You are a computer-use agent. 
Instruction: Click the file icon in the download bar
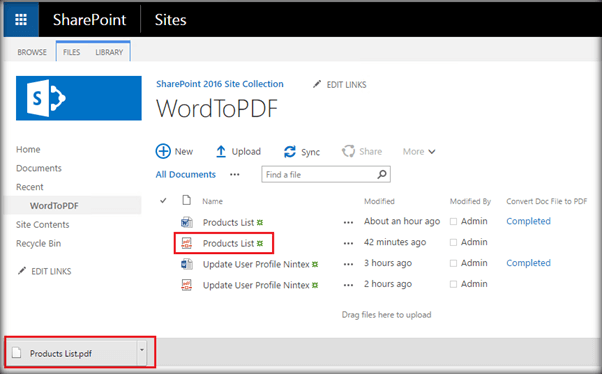pyautogui.click(x=17, y=352)
